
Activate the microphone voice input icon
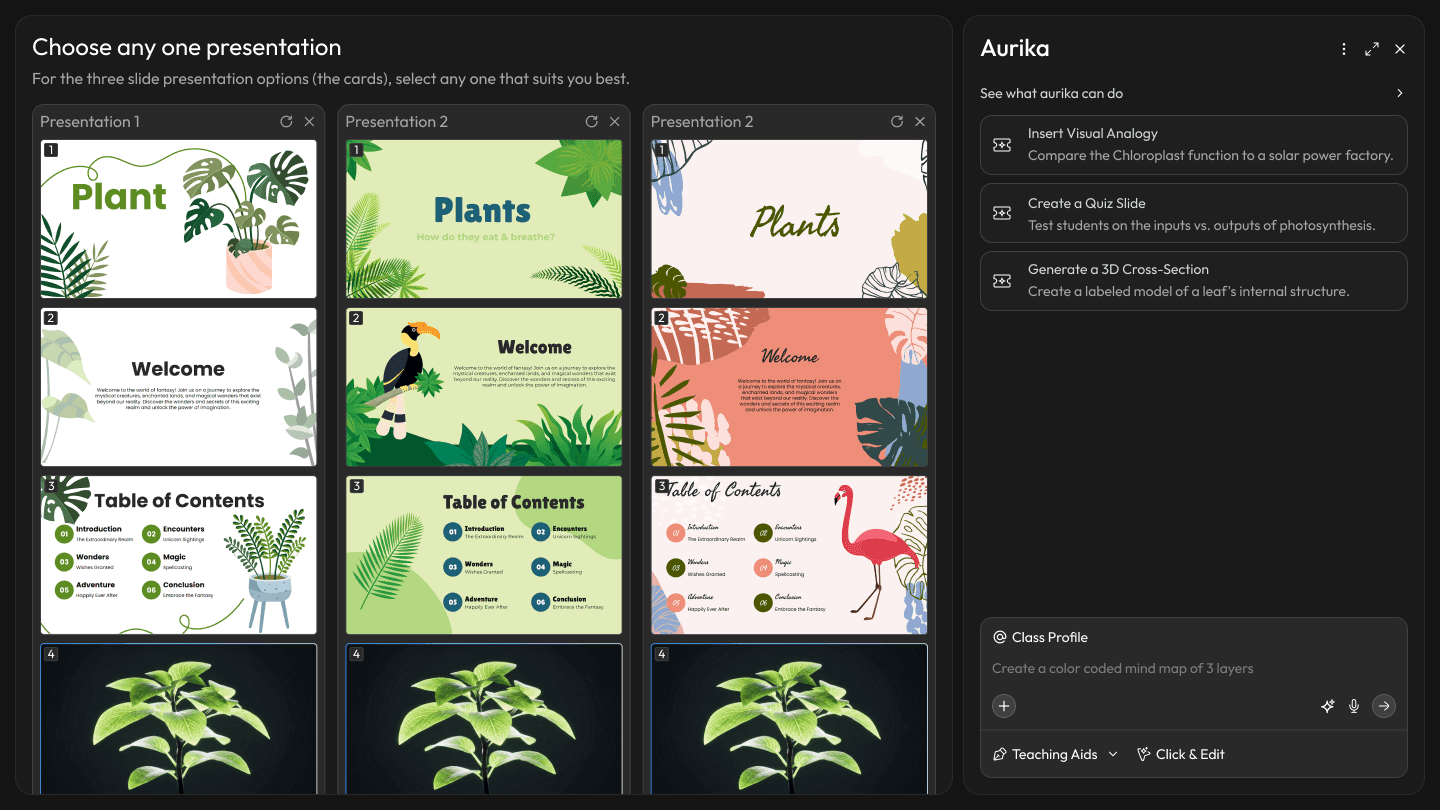[x=1353, y=706]
